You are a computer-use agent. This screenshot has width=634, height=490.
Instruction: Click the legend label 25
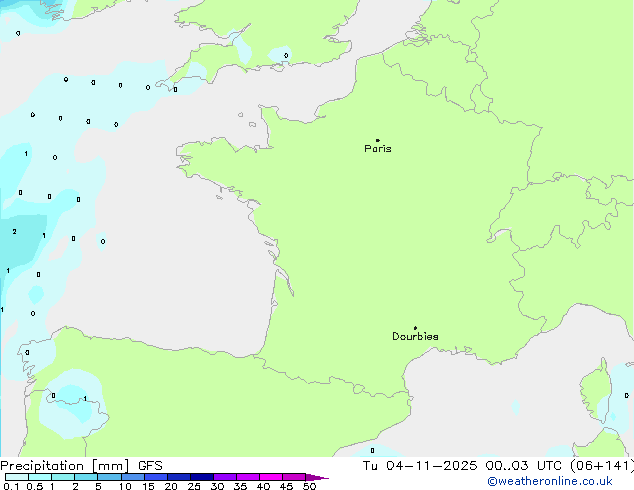tap(194, 486)
